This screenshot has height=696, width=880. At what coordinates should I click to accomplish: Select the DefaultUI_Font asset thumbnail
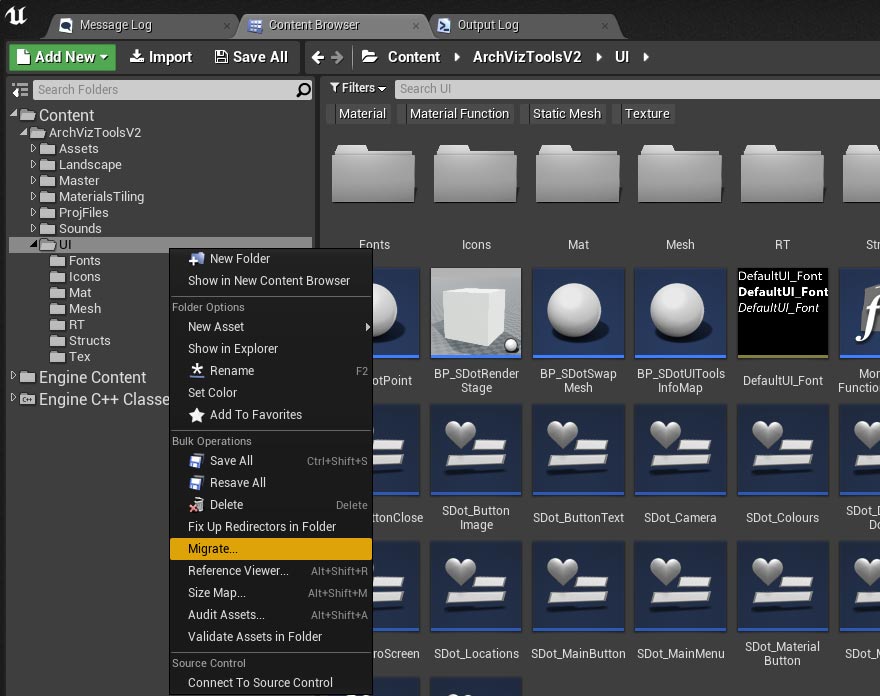point(782,313)
